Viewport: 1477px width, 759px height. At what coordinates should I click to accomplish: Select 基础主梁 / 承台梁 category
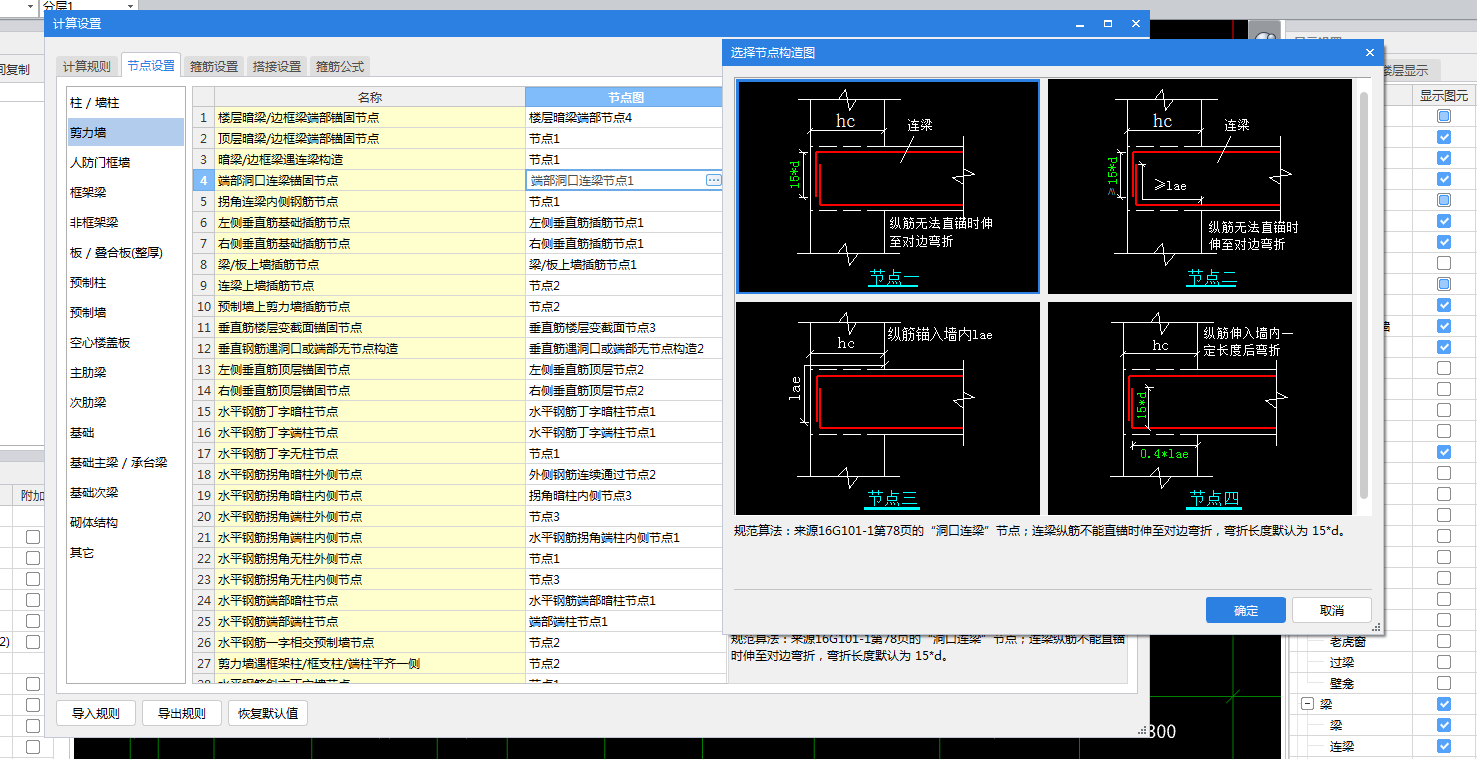click(x=125, y=462)
